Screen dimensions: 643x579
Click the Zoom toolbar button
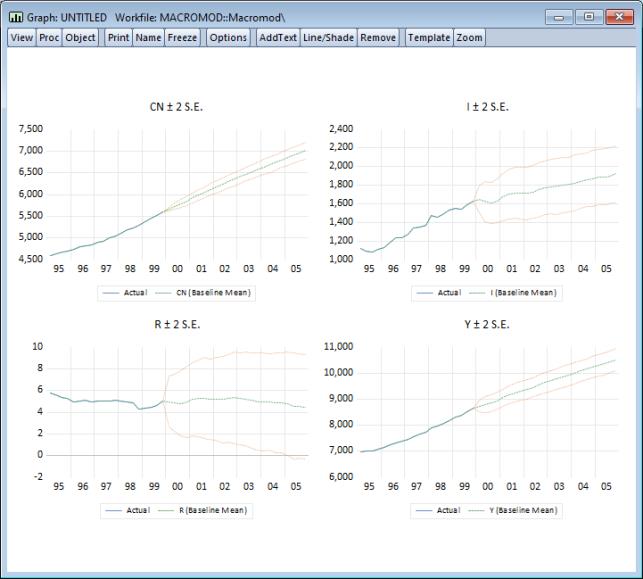469,37
